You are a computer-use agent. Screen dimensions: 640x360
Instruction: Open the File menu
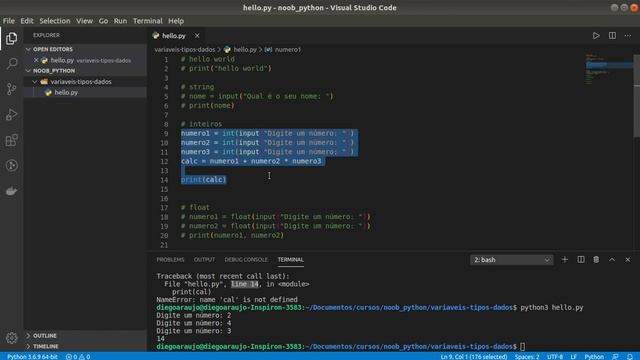tap(9, 21)
